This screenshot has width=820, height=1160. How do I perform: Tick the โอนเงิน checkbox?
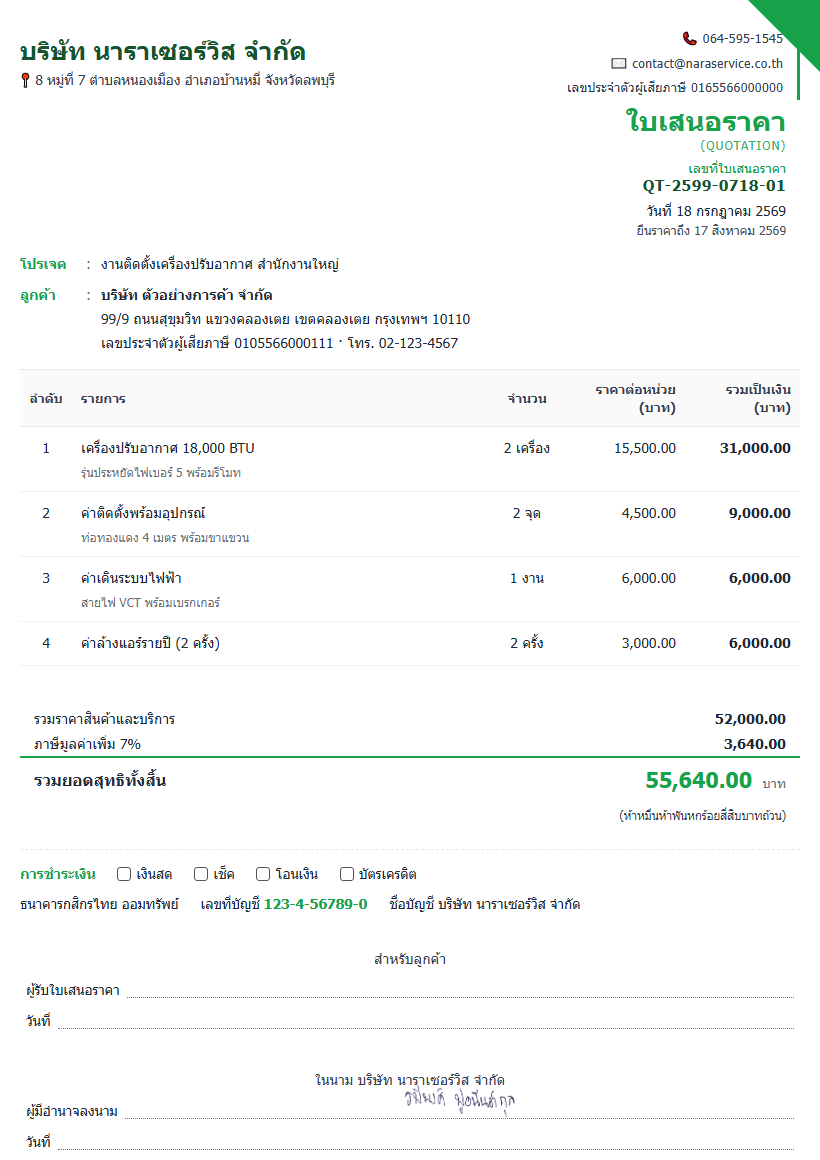point(263,874)
